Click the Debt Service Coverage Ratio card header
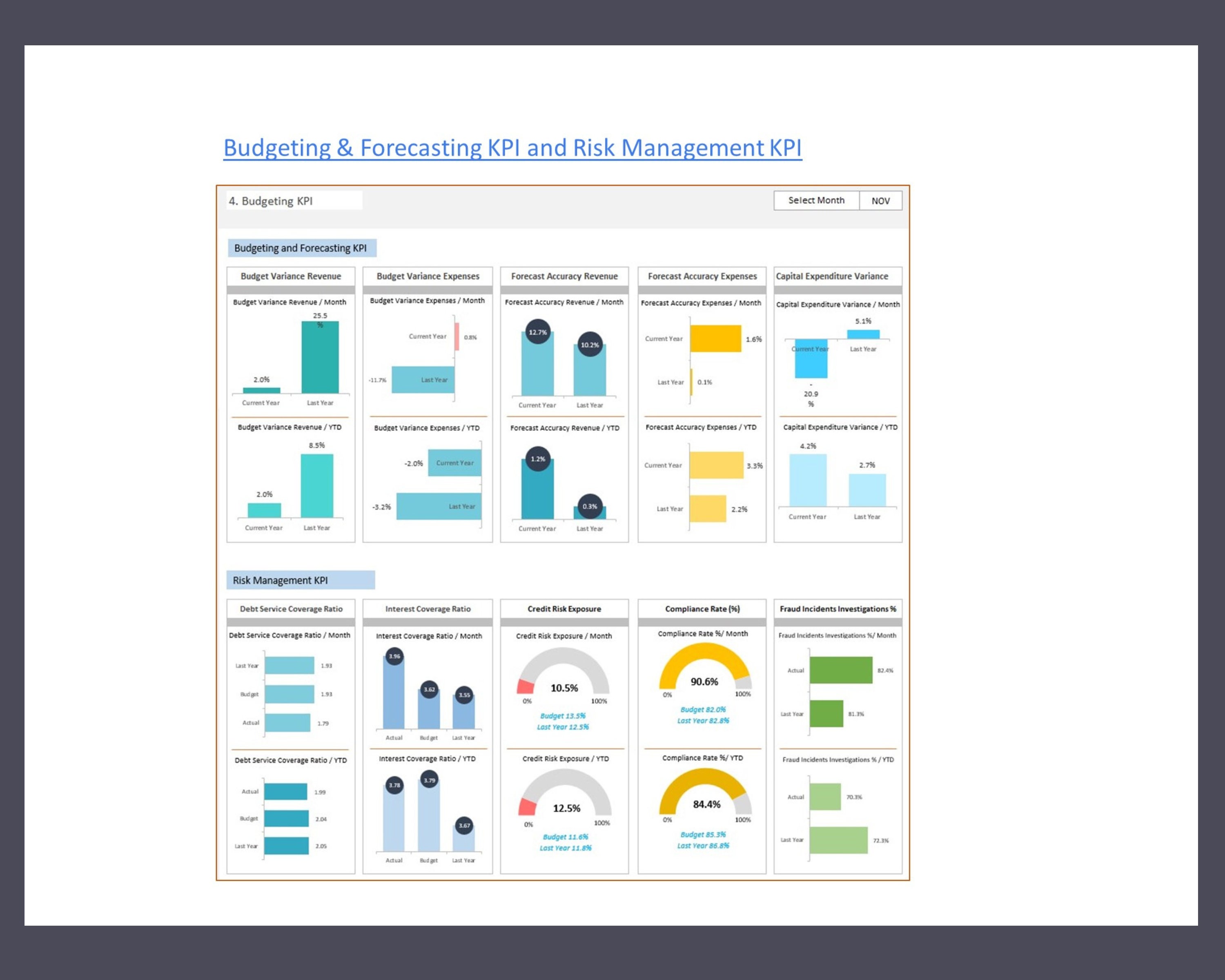 click(x=290, y=609)
